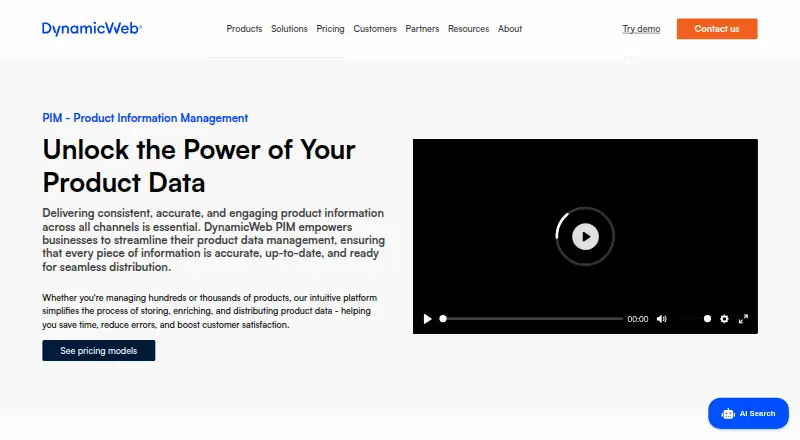
Task: Click the small play icon in video controls
Action: pyautogui.click(x=428, y=319)
